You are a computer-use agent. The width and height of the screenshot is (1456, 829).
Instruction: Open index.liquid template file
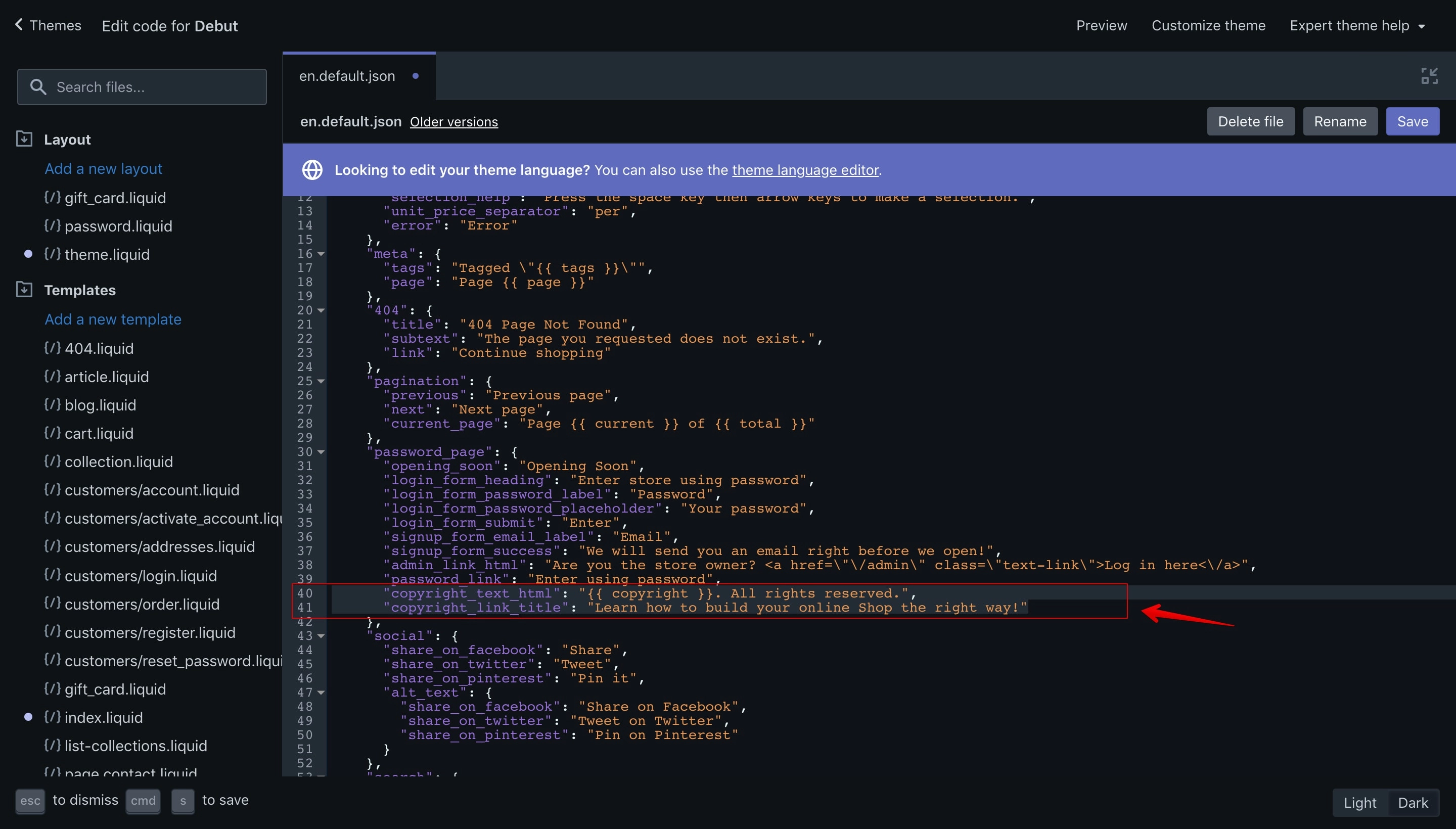click(x=104, y=717)
